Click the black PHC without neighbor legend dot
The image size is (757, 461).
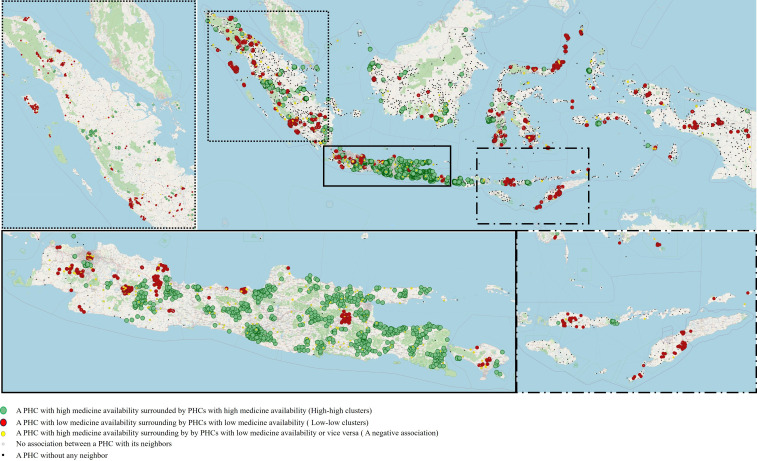pos(4,455)
